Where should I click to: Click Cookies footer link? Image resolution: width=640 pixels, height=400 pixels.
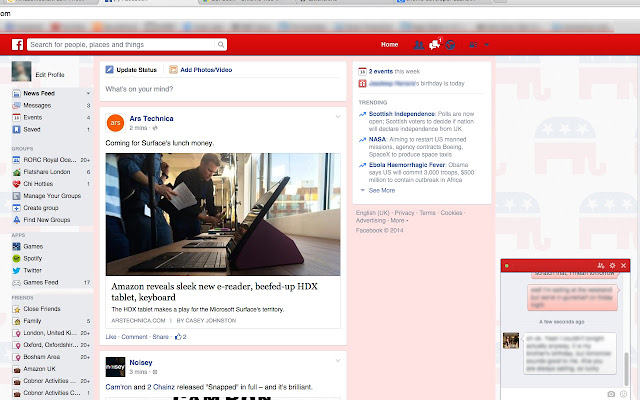tap(451, 213)
